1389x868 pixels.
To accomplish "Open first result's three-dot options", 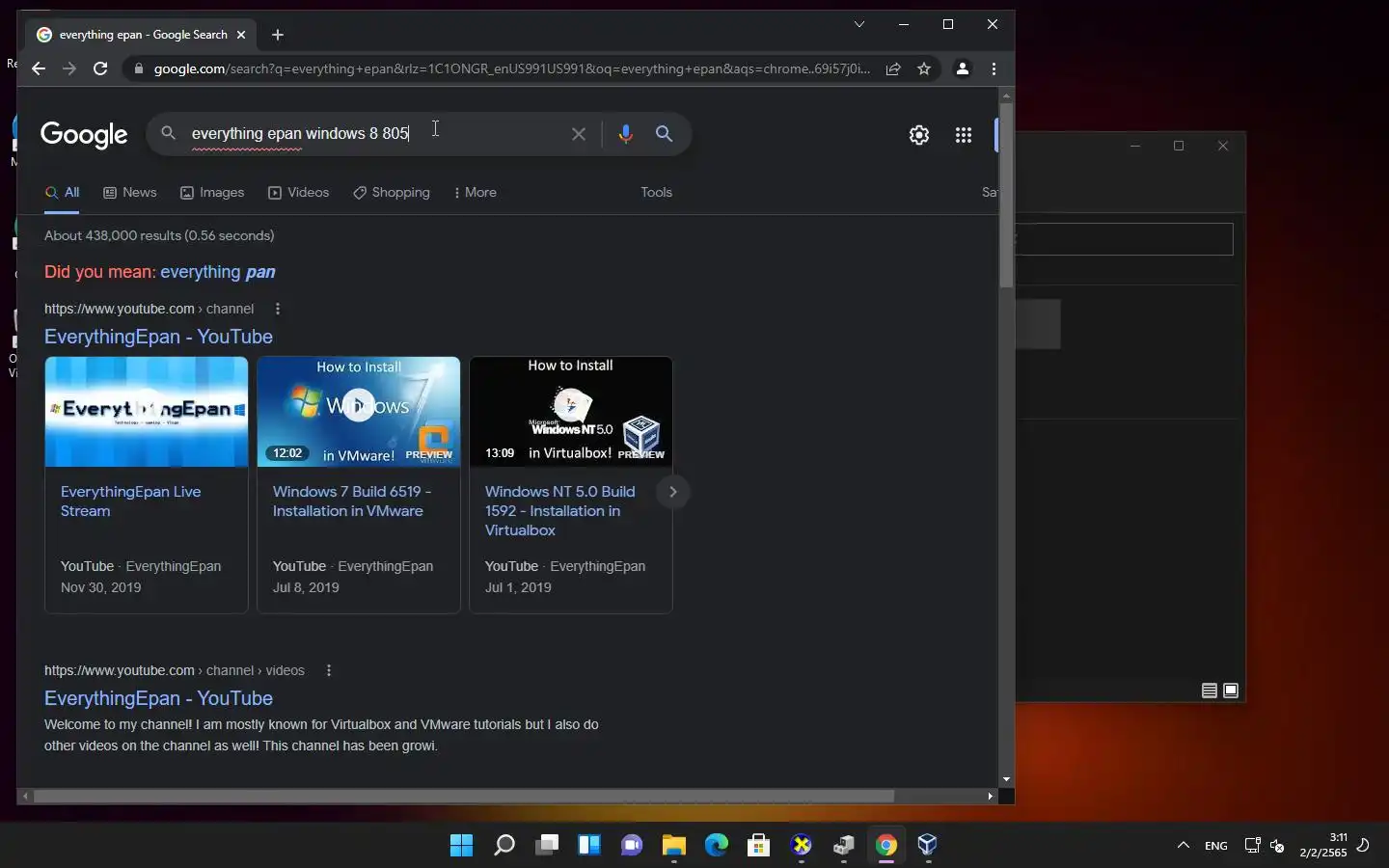I will 278,309.
